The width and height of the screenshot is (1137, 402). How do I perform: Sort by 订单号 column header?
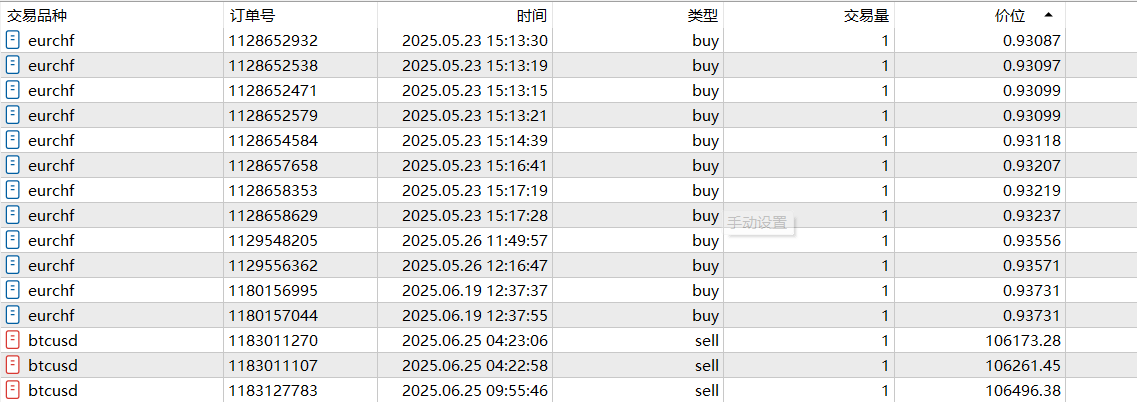pos(252,15)
